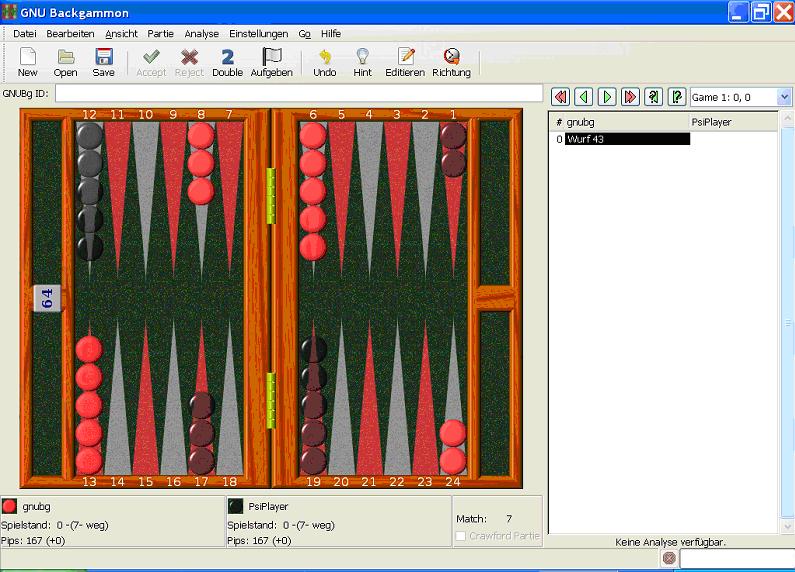
Task: Click the red gnubg player color icon
Action: point(9,506)
